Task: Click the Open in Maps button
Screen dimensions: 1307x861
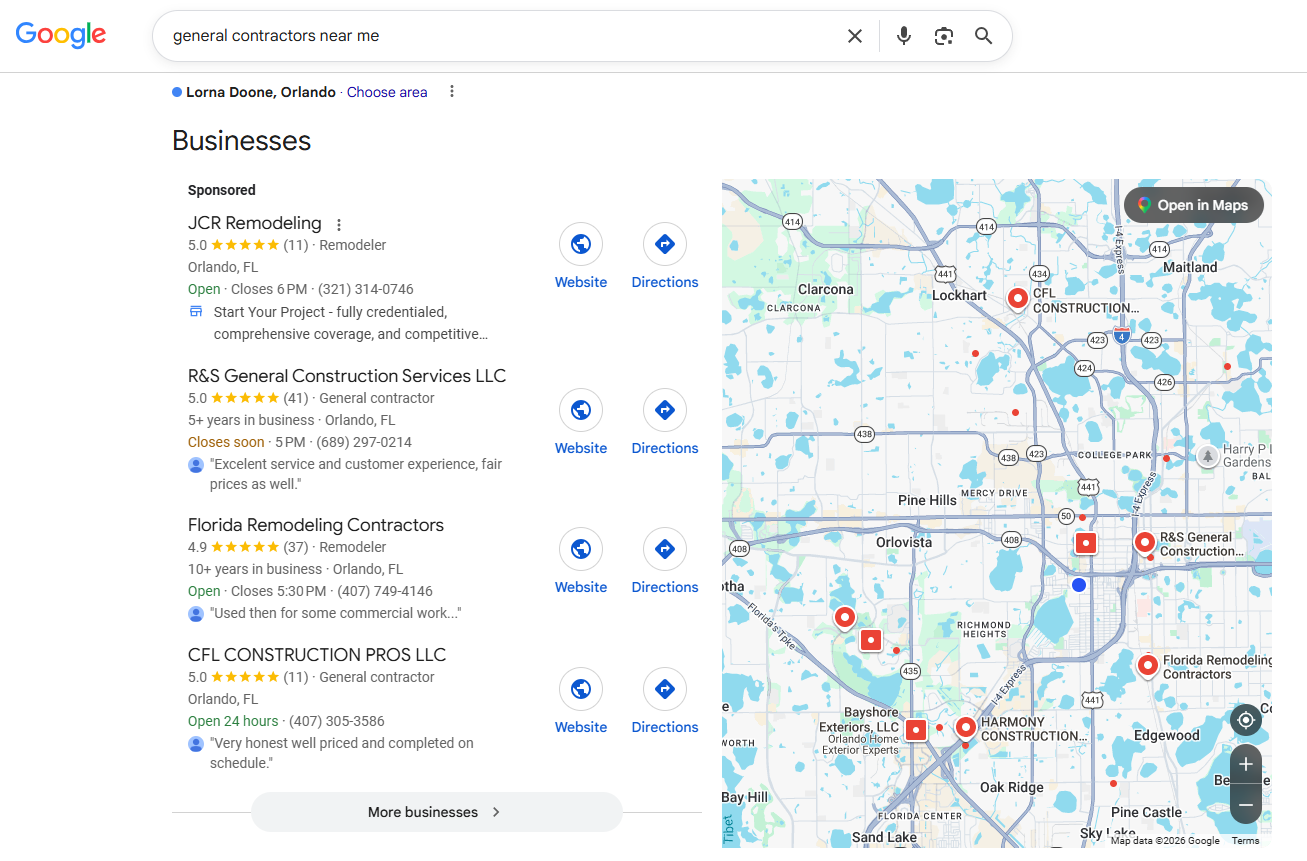Action: (x=1194, y=205)
